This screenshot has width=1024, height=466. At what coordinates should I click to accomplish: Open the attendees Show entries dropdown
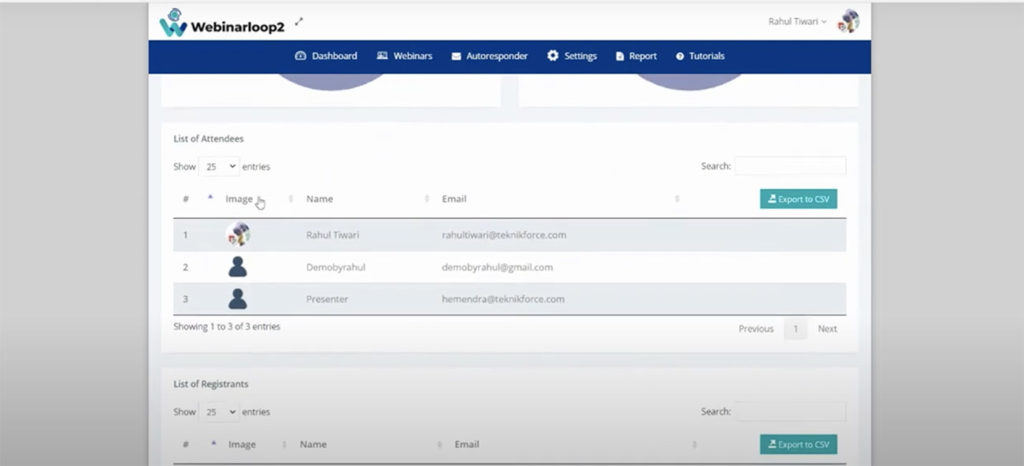tap(219, 166)
